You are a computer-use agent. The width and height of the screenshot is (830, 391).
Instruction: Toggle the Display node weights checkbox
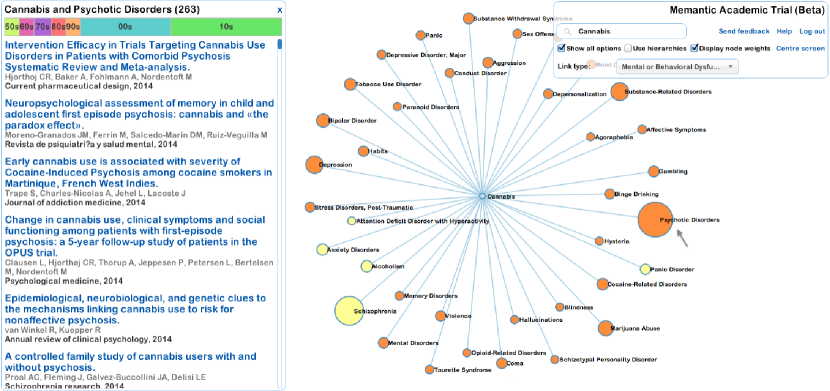(x=694, y=48)
